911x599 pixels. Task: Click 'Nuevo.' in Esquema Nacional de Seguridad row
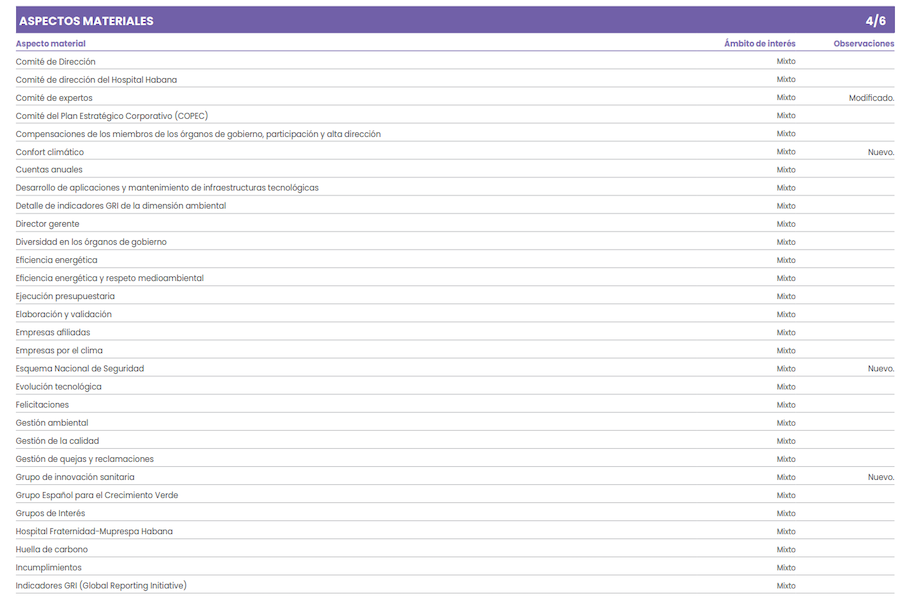tap(881, 368)
